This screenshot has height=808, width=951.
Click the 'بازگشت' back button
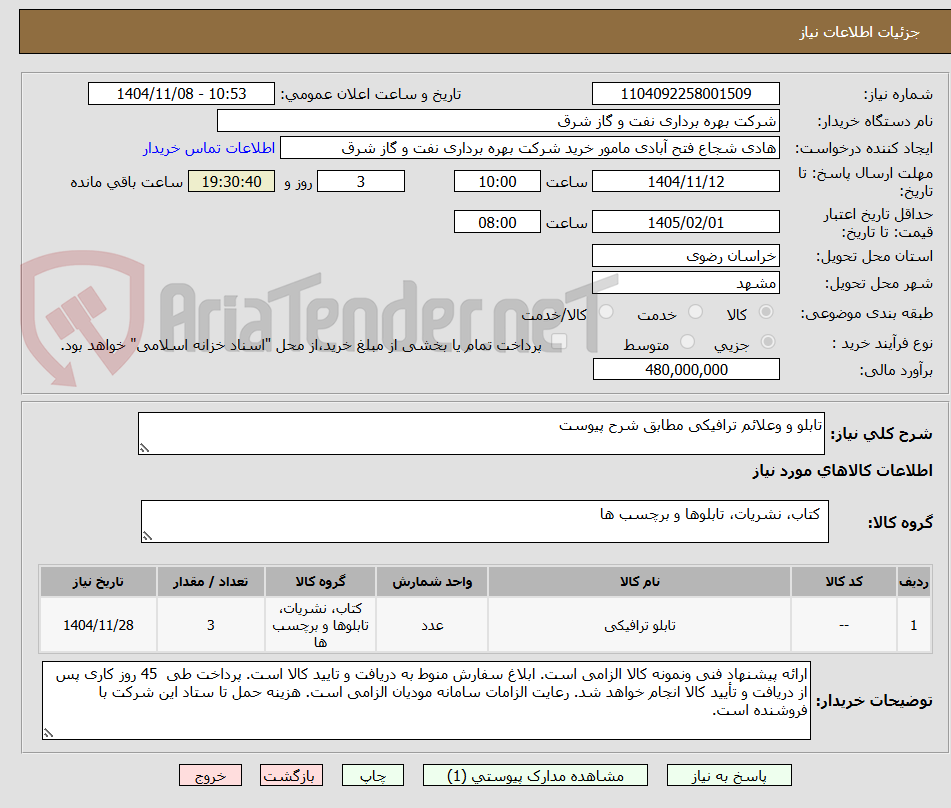click(291, 775)
